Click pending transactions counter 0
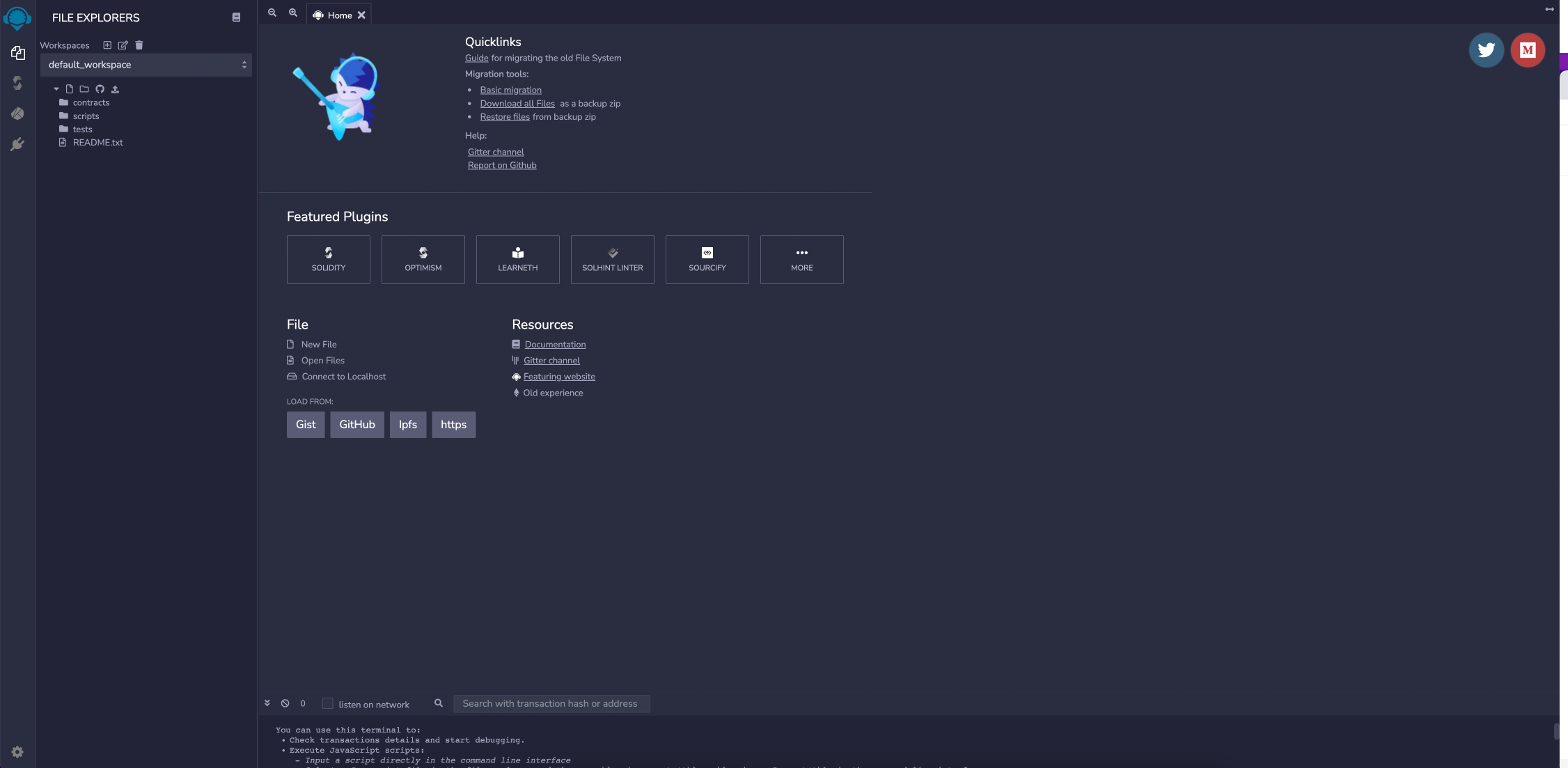 click(x=303, y=703)
